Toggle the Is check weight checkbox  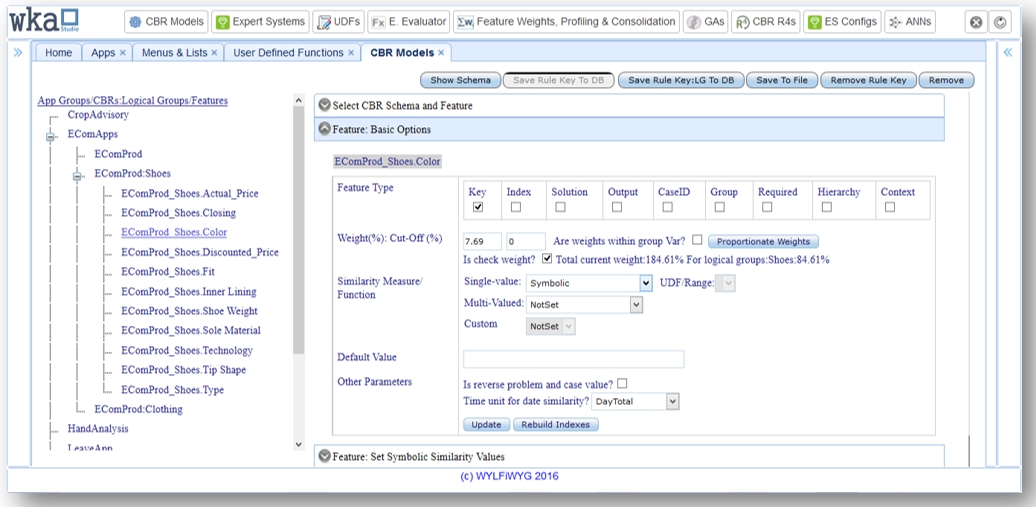pos(546,260)
